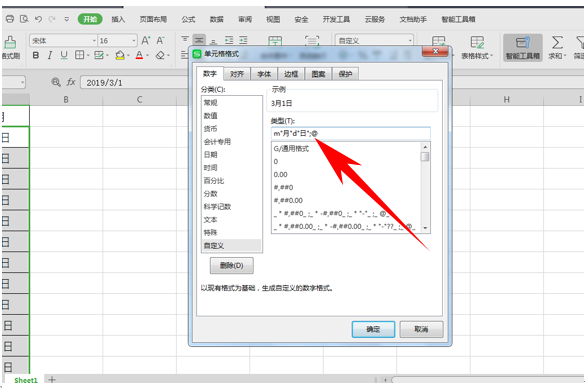Select 自定义 in the category list
Image resolution: width=585 pixels, height=388 pixels.
[x=231, y=245]
